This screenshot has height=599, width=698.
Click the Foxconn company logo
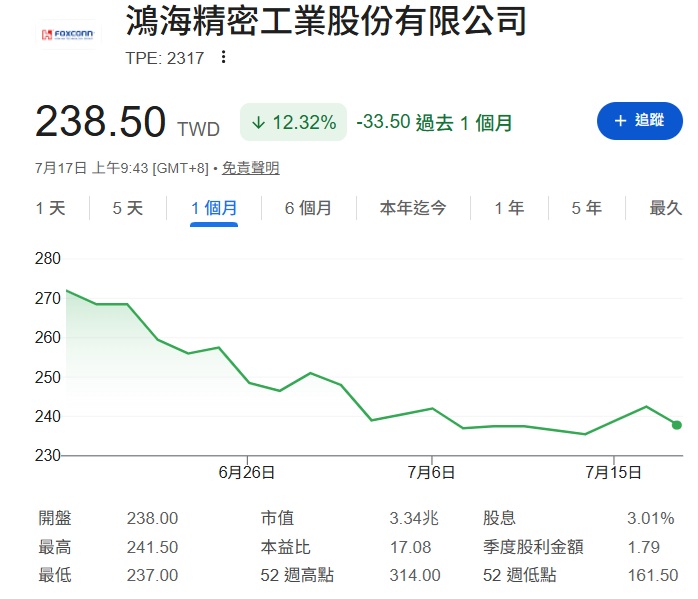coord(68,35)
